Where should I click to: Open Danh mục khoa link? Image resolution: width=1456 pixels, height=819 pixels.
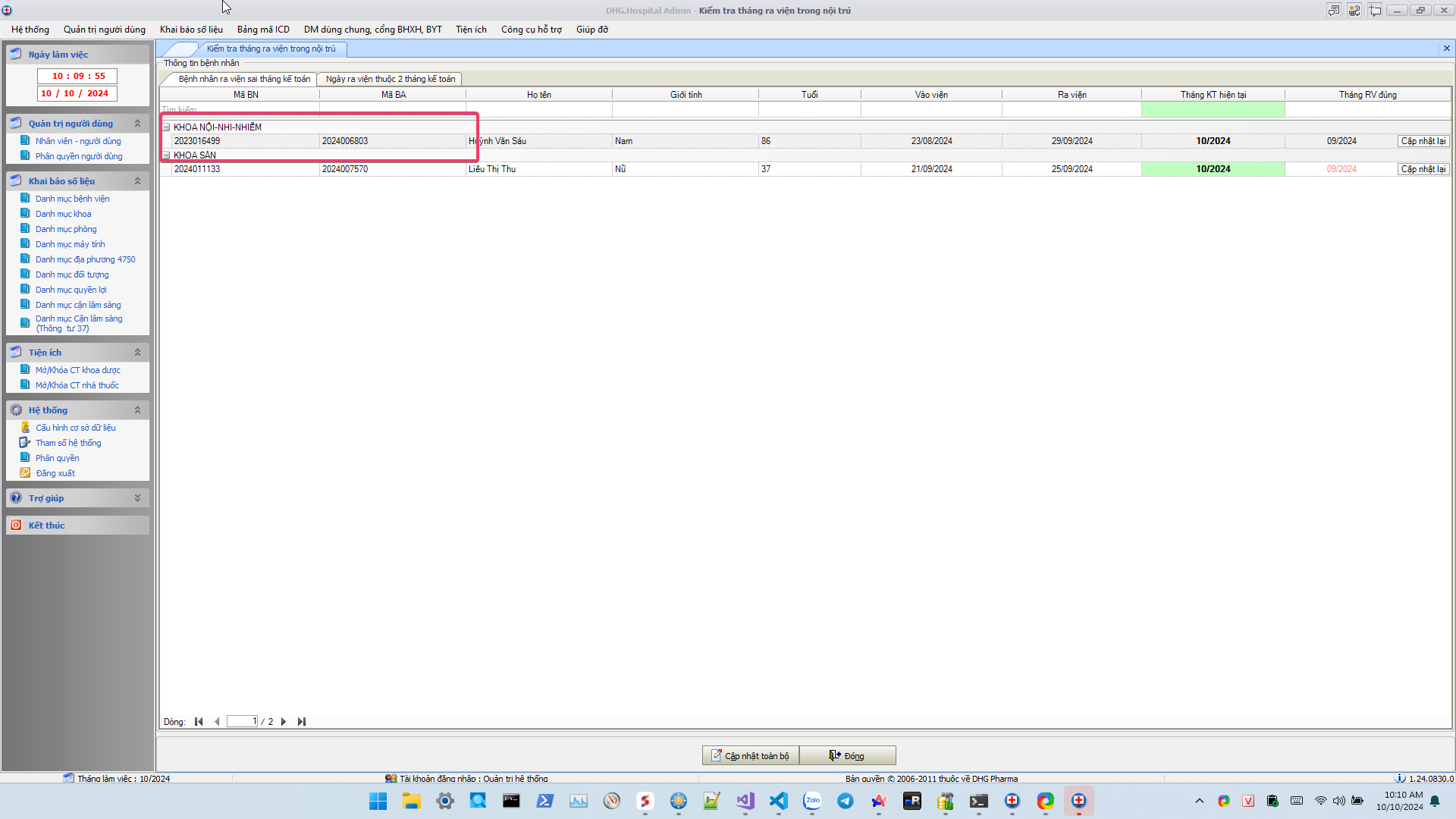(x=63, y=214)
